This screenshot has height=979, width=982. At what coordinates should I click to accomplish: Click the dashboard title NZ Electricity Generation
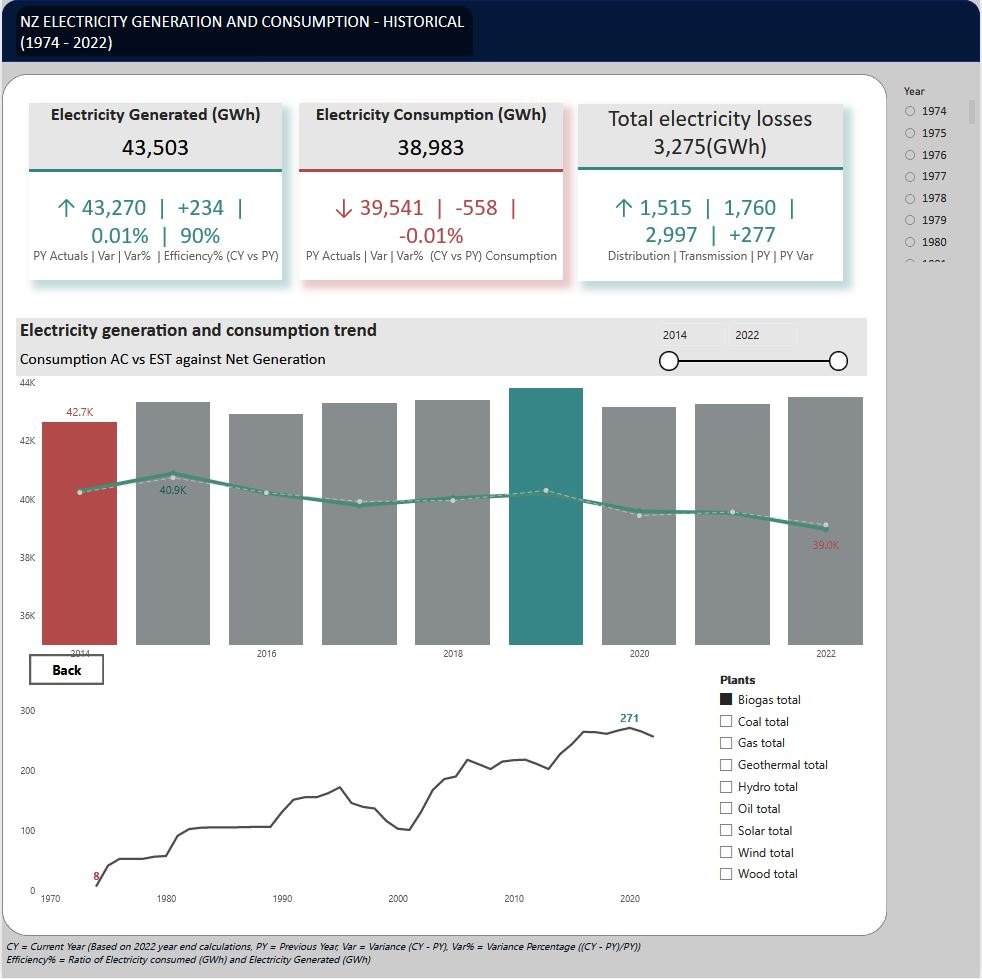[242, 32]
